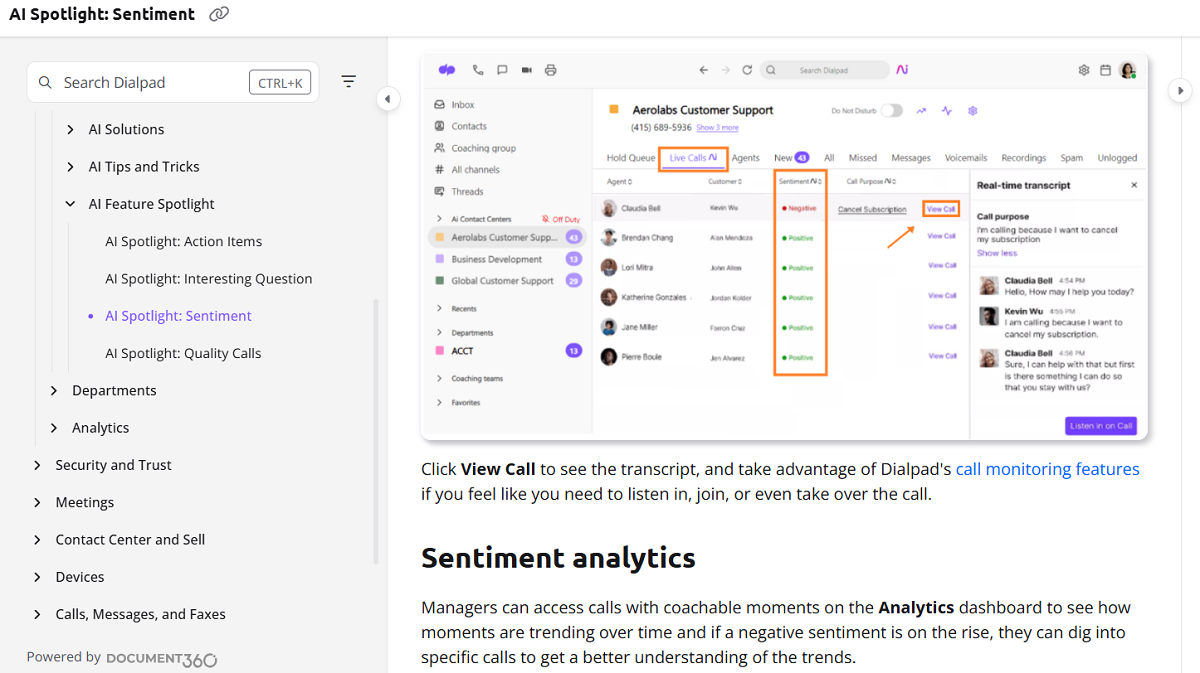Click the Cancel Subscription call purpose link
This screenshot has width=1200, height=673.
(872, 209)
